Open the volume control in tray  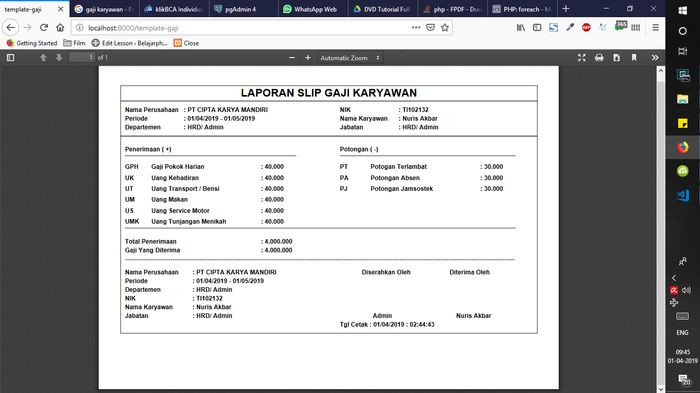click(x=687, y=290)
